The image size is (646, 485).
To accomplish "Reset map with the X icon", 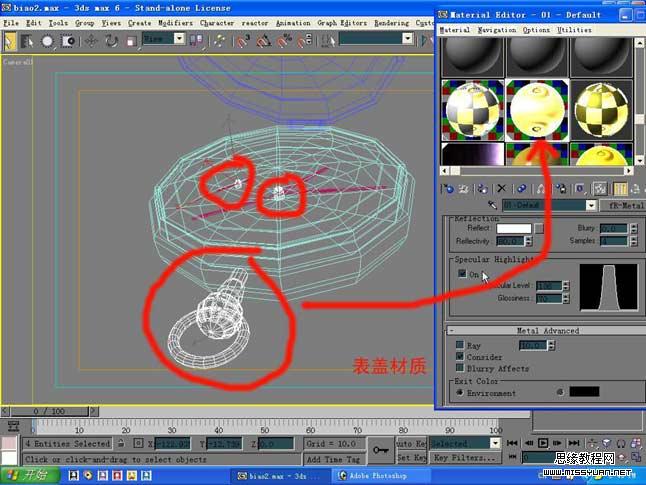I will [501, 189].
